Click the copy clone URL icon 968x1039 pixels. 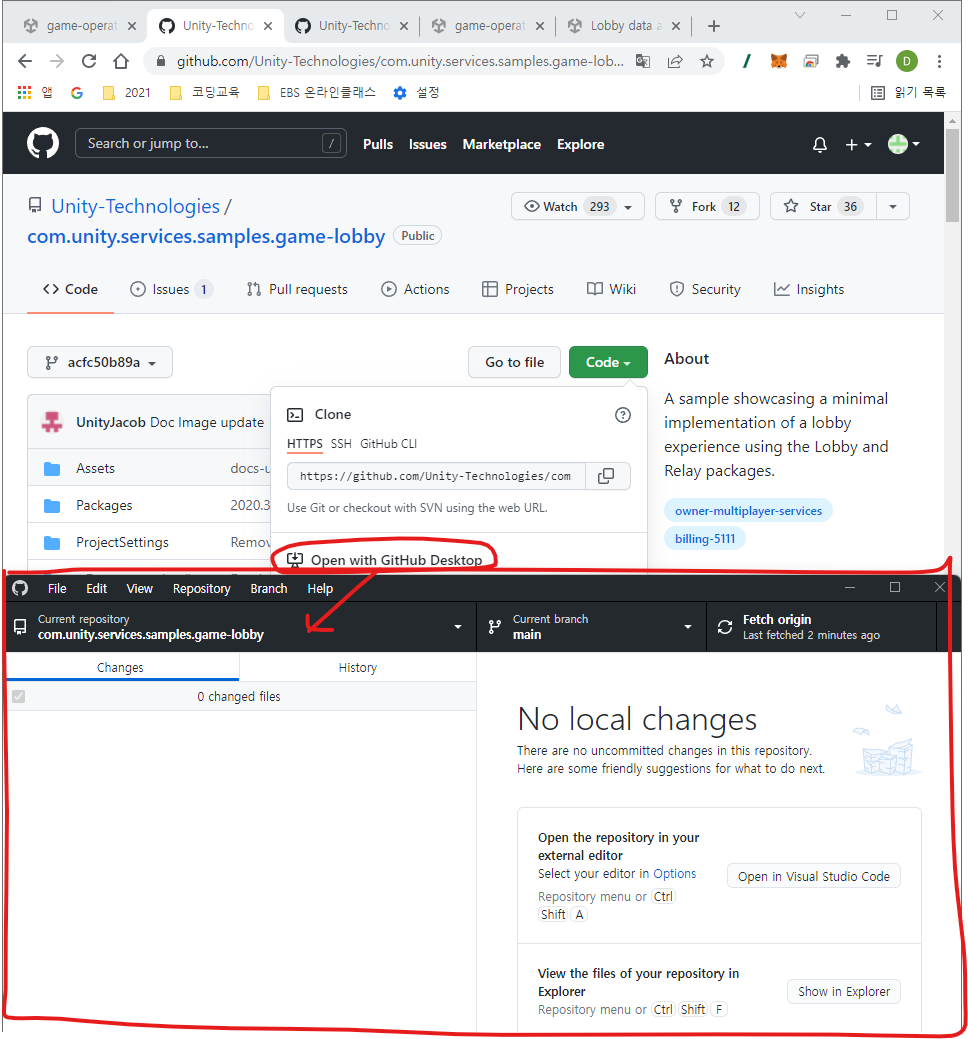606,476
